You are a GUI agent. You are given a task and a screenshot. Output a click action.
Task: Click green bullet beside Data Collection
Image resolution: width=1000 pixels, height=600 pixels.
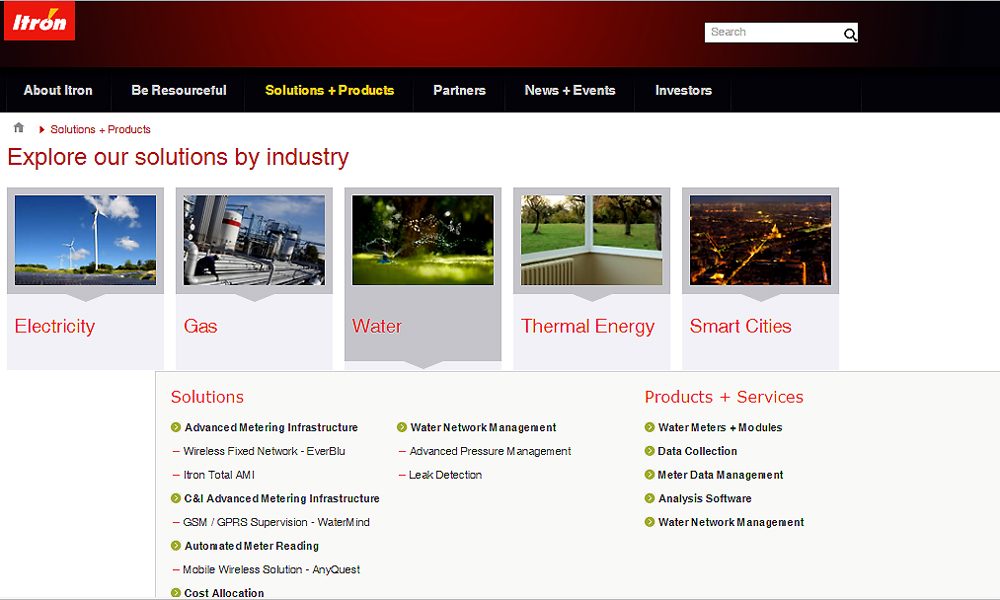650,451
